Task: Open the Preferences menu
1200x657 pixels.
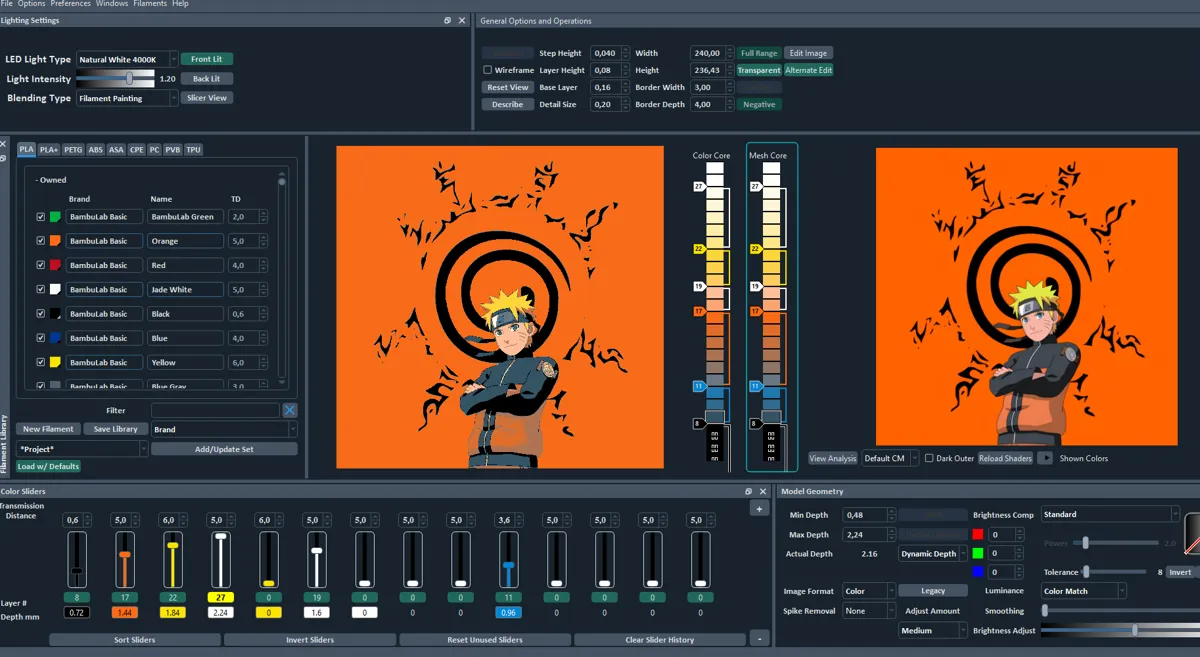Action: tap(70, 4)
